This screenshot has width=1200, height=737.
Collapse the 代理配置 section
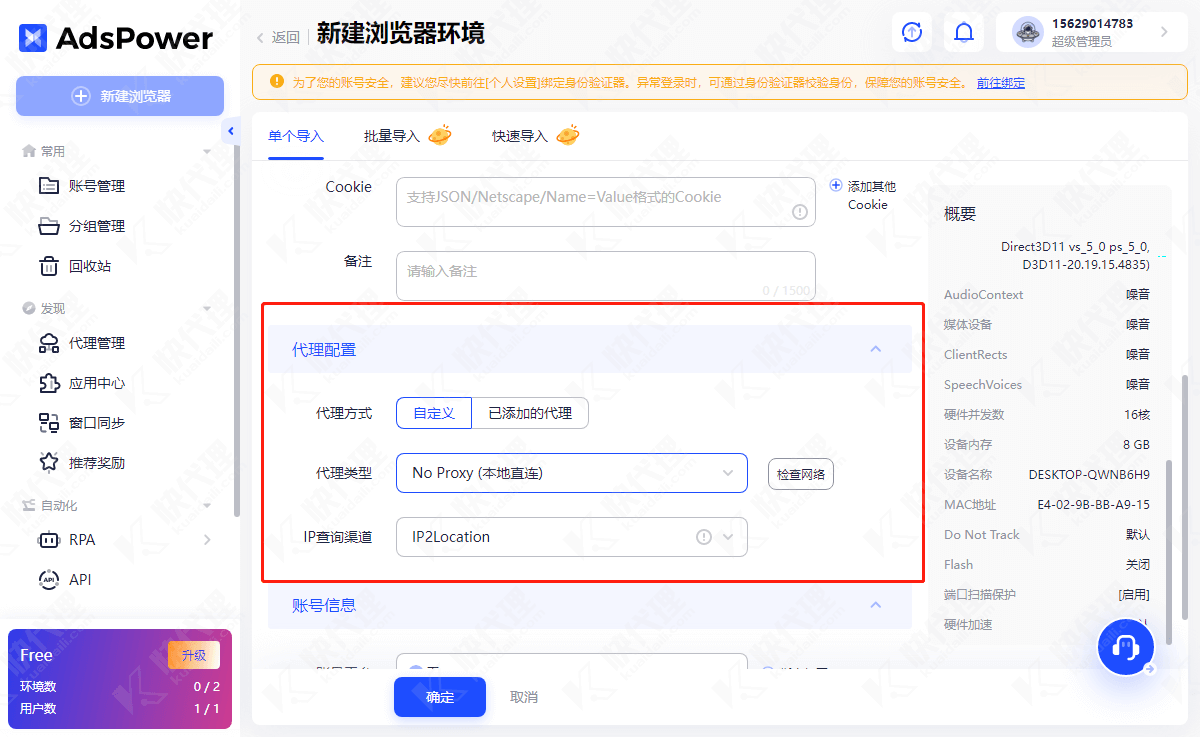click(875, 349)
